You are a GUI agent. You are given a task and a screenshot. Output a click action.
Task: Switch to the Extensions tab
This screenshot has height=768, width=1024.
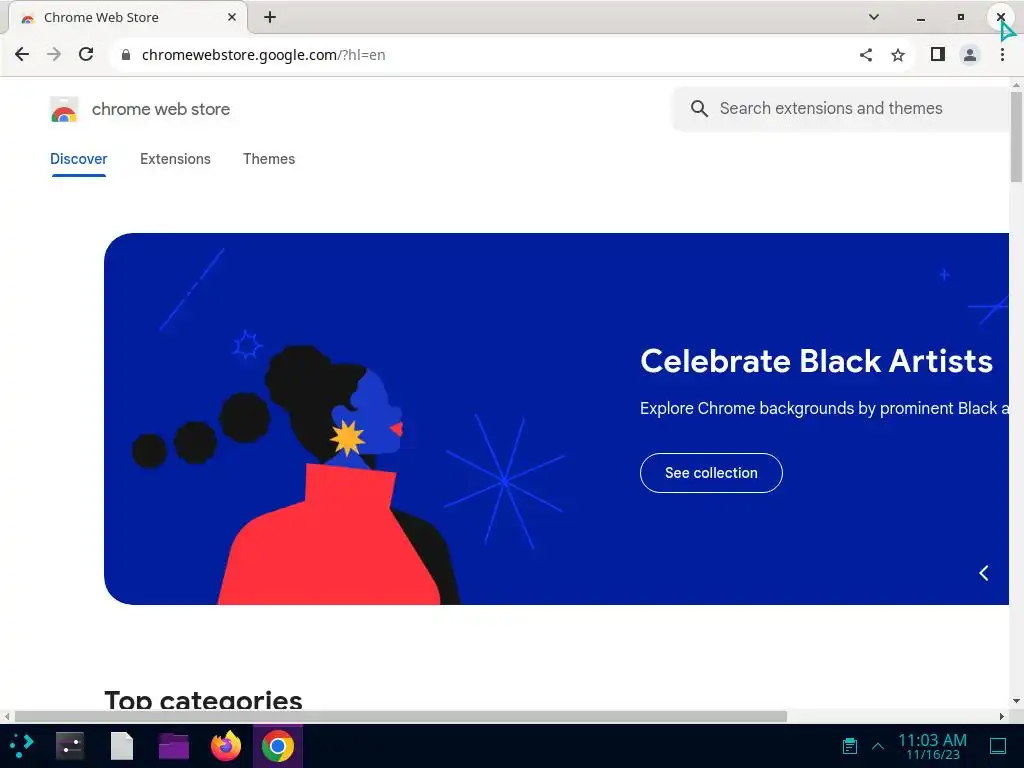pyautogui.click(x=175, y=159)
